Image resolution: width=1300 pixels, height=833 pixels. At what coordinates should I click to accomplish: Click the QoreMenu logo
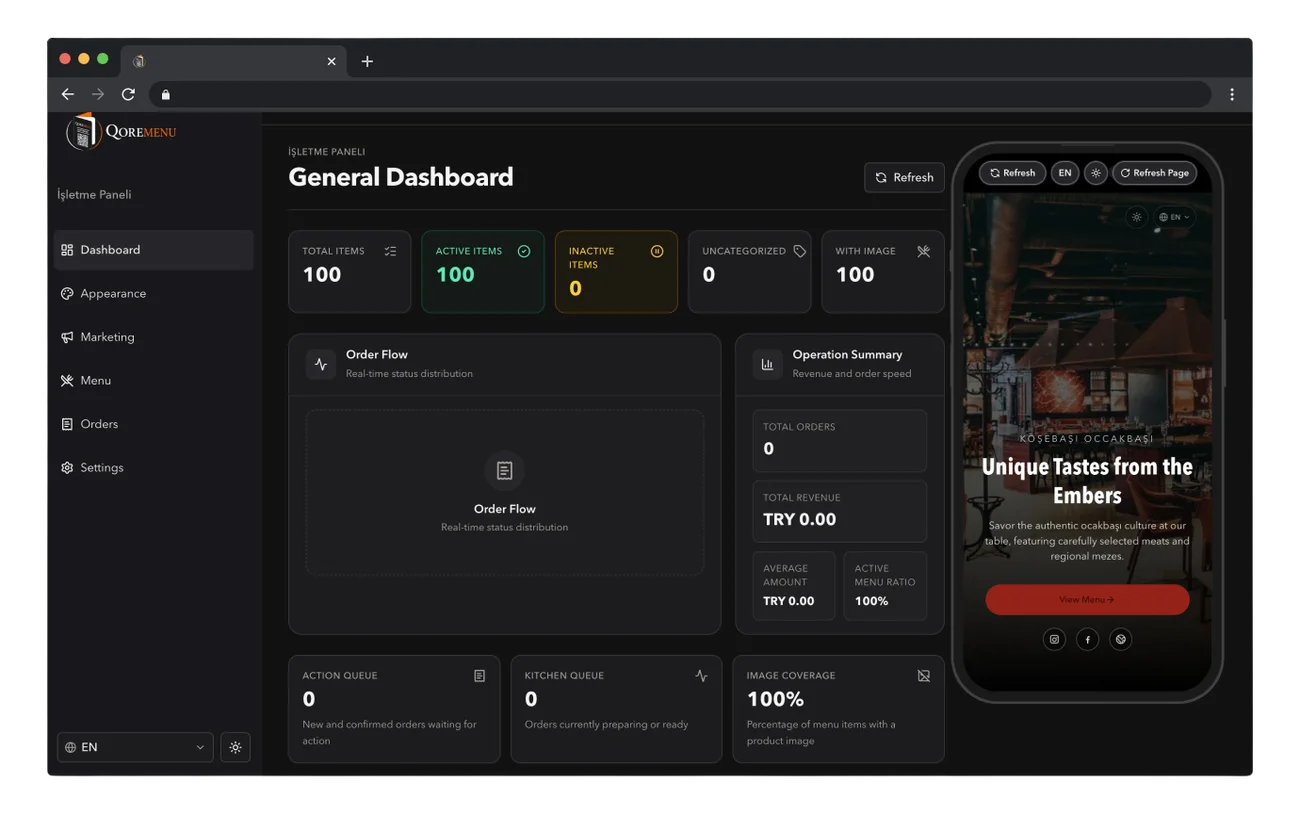(121, 132)
